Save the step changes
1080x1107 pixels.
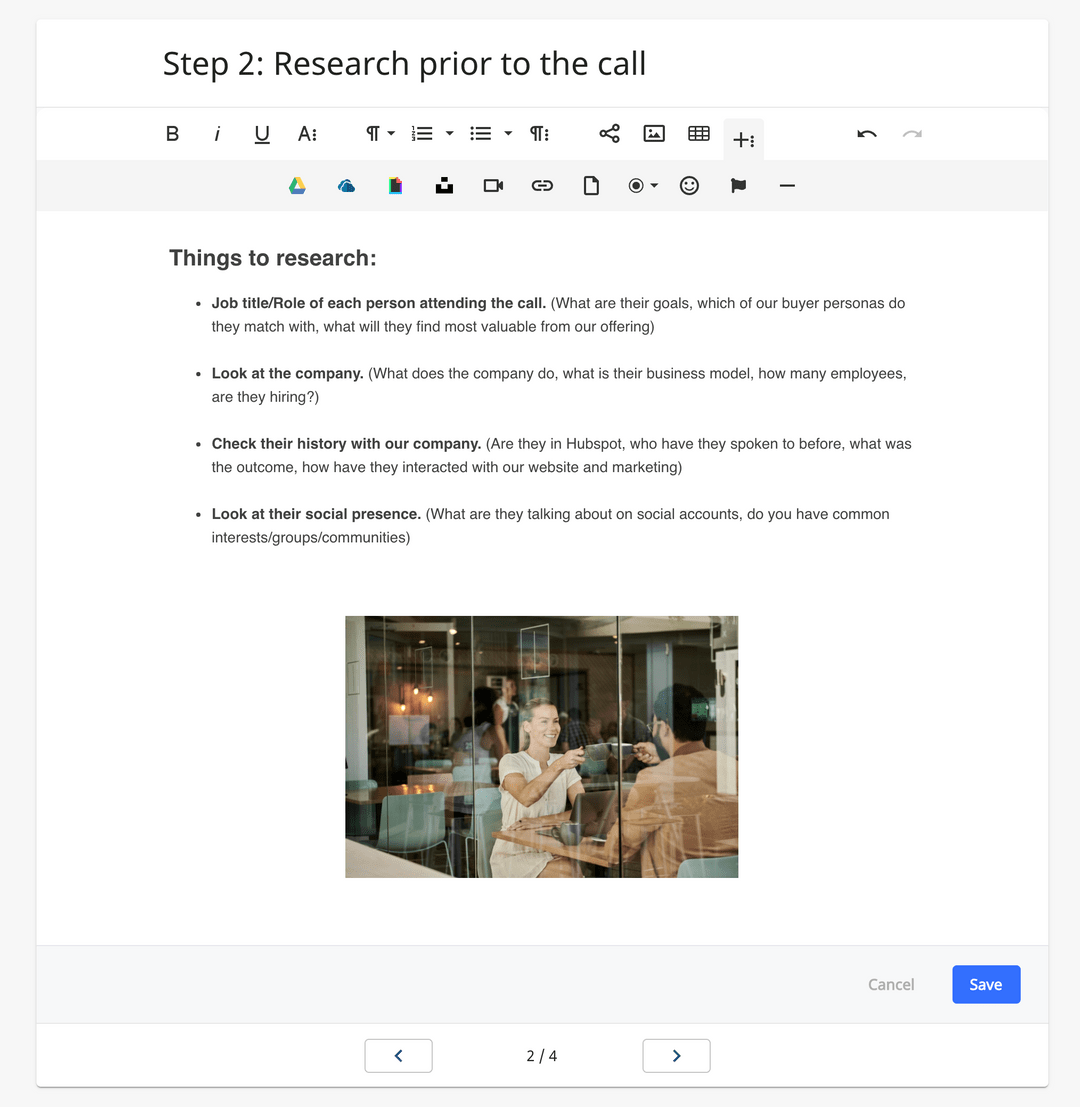point(986,984)
